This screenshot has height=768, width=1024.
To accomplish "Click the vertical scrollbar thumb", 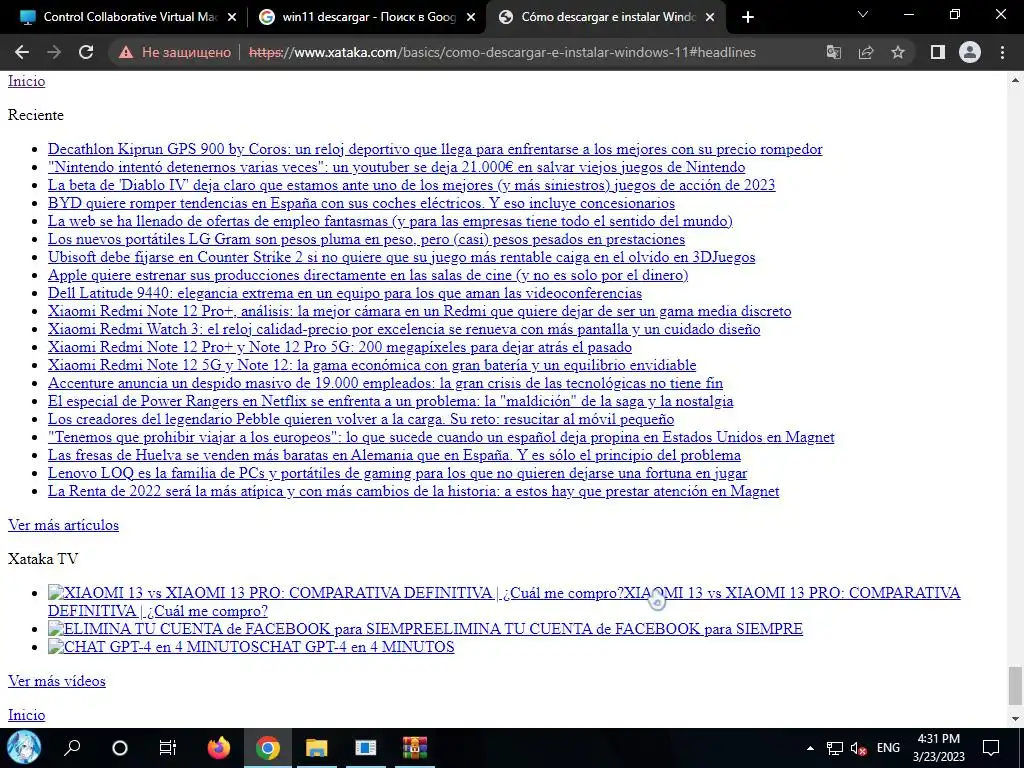I will (x=1015, y=686).
